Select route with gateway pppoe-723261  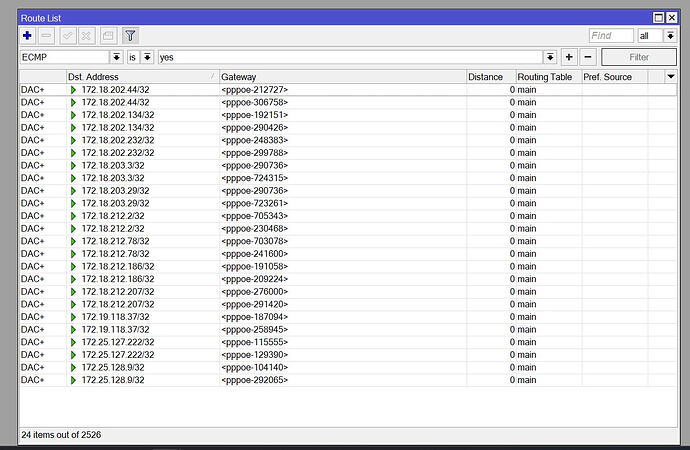tap(348, 203)
